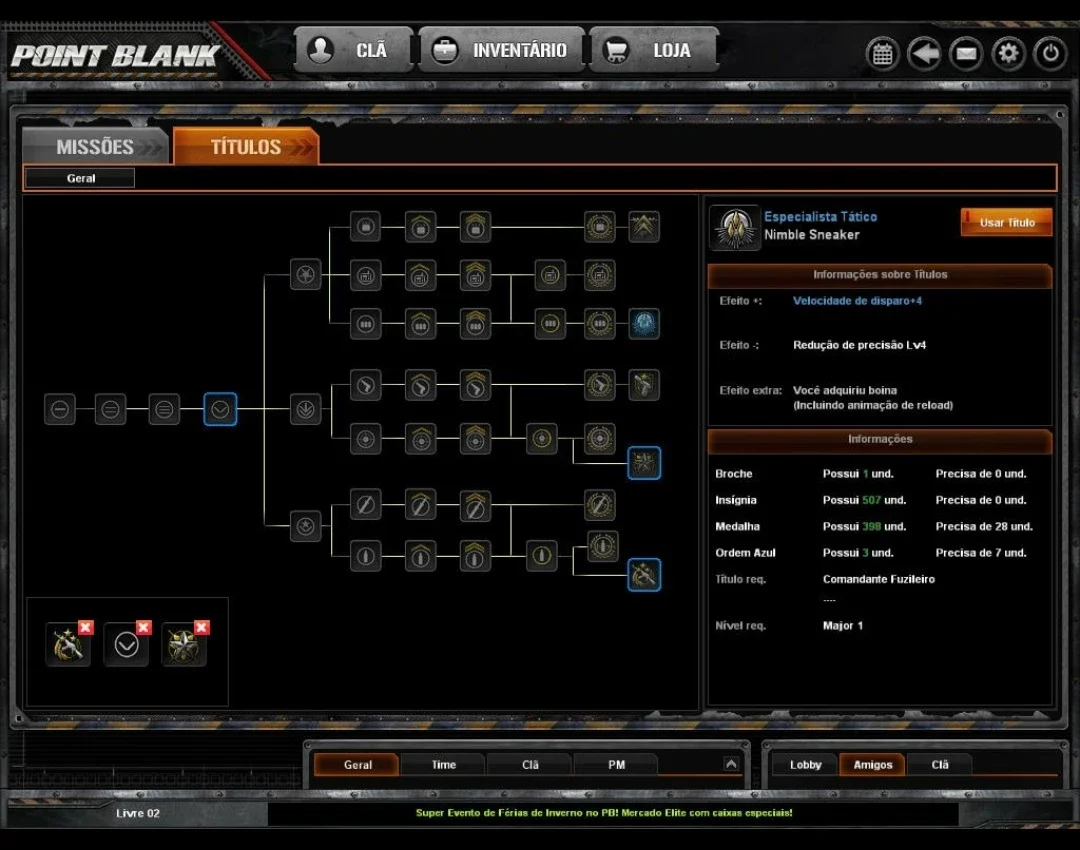Select the single-chevron crosshair title node
Screen dimensions: 1080x850
point(420,439)
